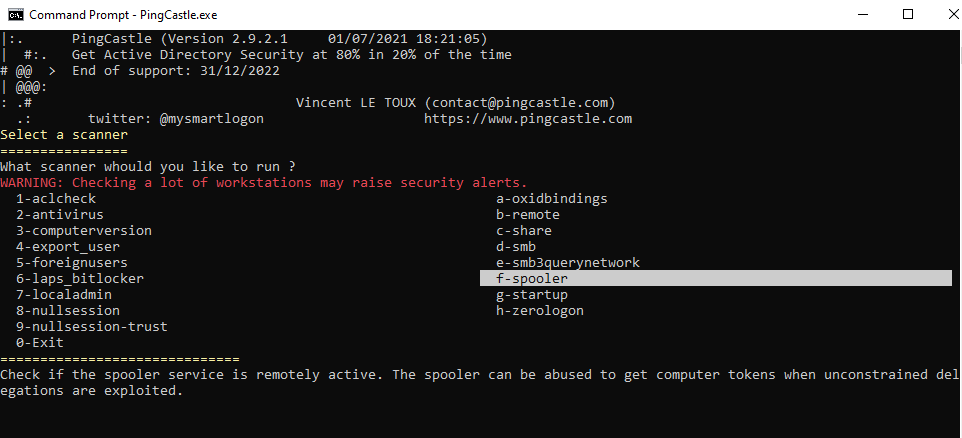Click the Command Prompt icon in title bar
Viewport: 962px width, 438px height.
16,15
